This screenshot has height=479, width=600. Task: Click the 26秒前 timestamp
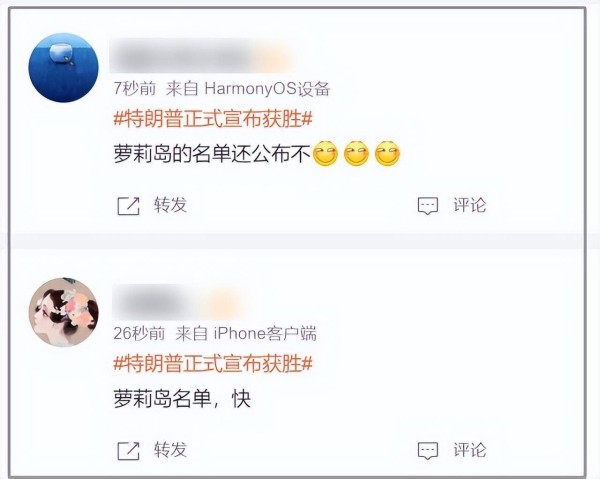click(x=139, y=334)
